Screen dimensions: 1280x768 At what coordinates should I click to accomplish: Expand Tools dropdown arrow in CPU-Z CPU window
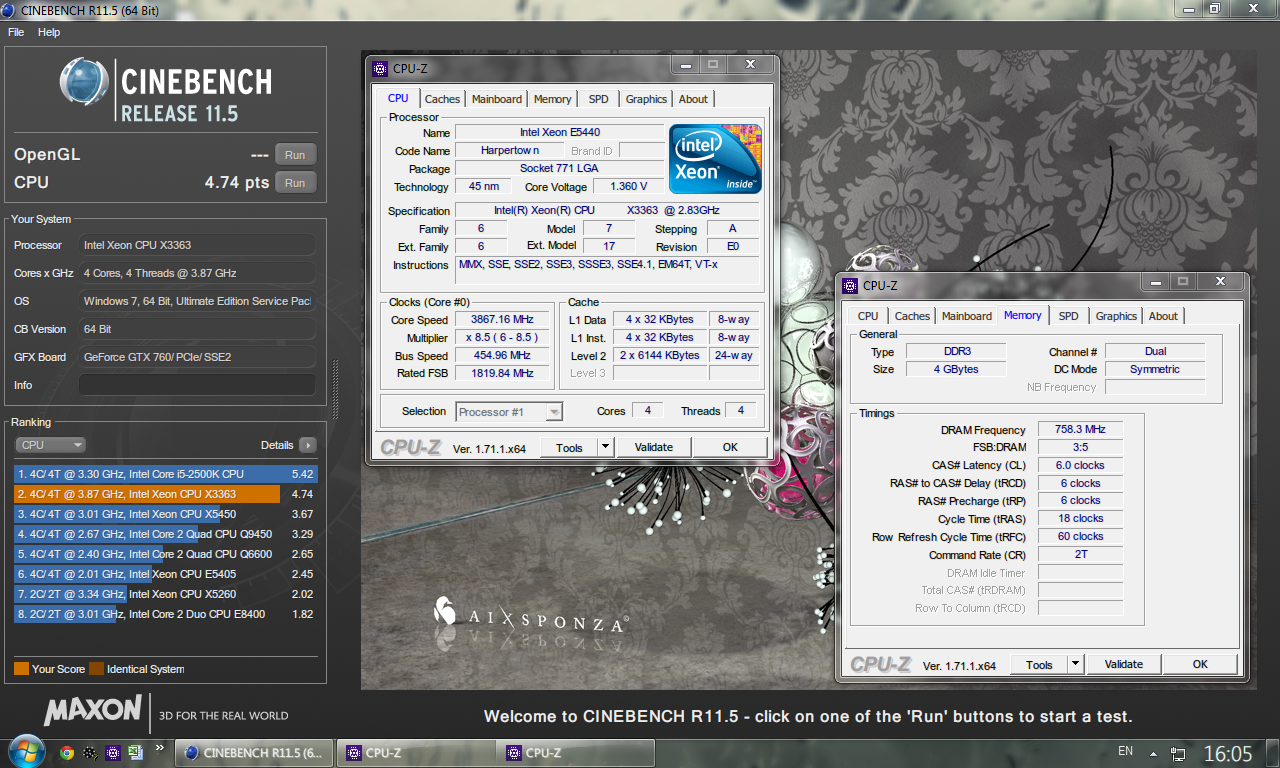click(x=605, y=447)
